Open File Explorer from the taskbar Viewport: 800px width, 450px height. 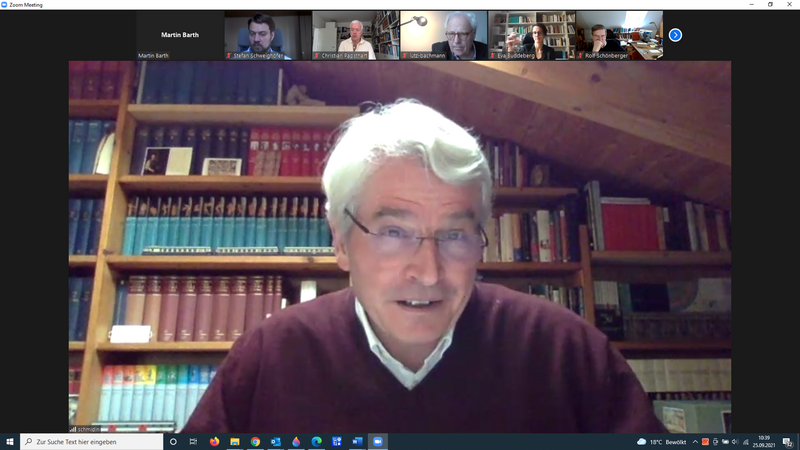pyautogui.click(x=235, y=441)
